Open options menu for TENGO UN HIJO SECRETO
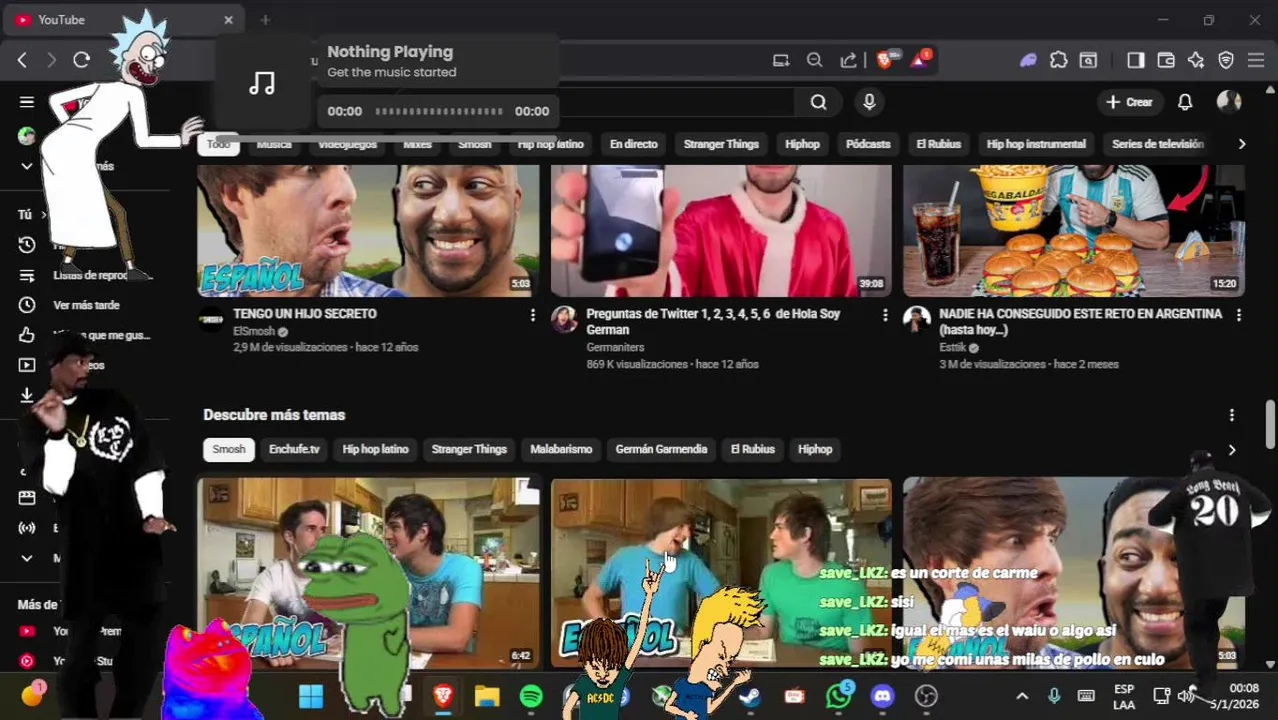This screenshot has width=1278, height=720. click(532, 314)
